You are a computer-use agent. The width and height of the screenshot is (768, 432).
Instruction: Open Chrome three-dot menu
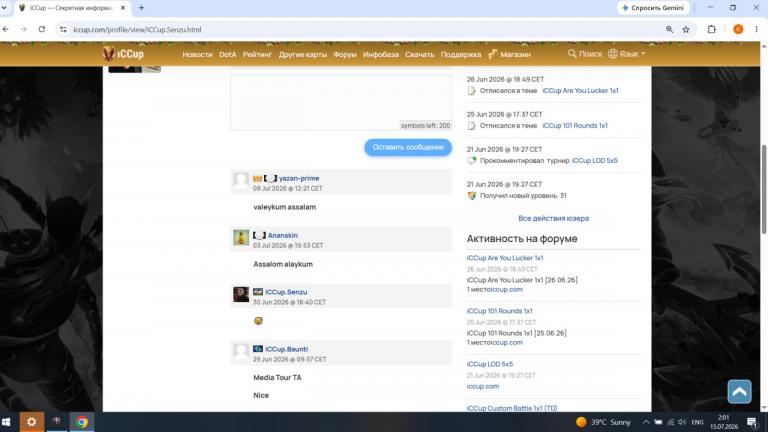click(x=756, y=29)
